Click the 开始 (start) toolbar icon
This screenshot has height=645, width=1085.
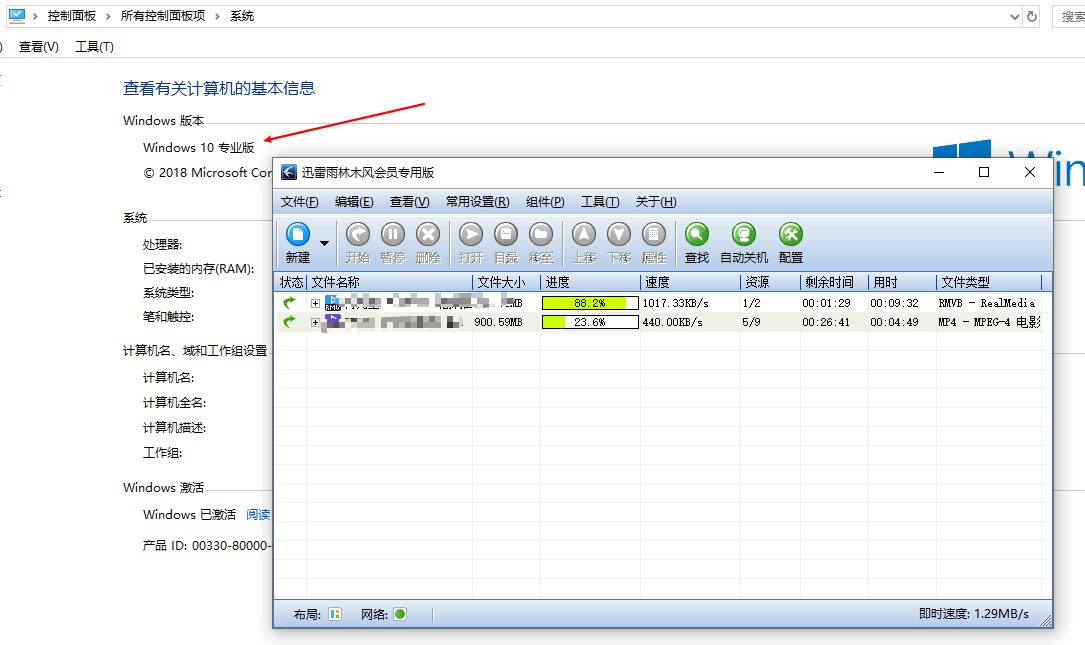click(x=358, y=235)
